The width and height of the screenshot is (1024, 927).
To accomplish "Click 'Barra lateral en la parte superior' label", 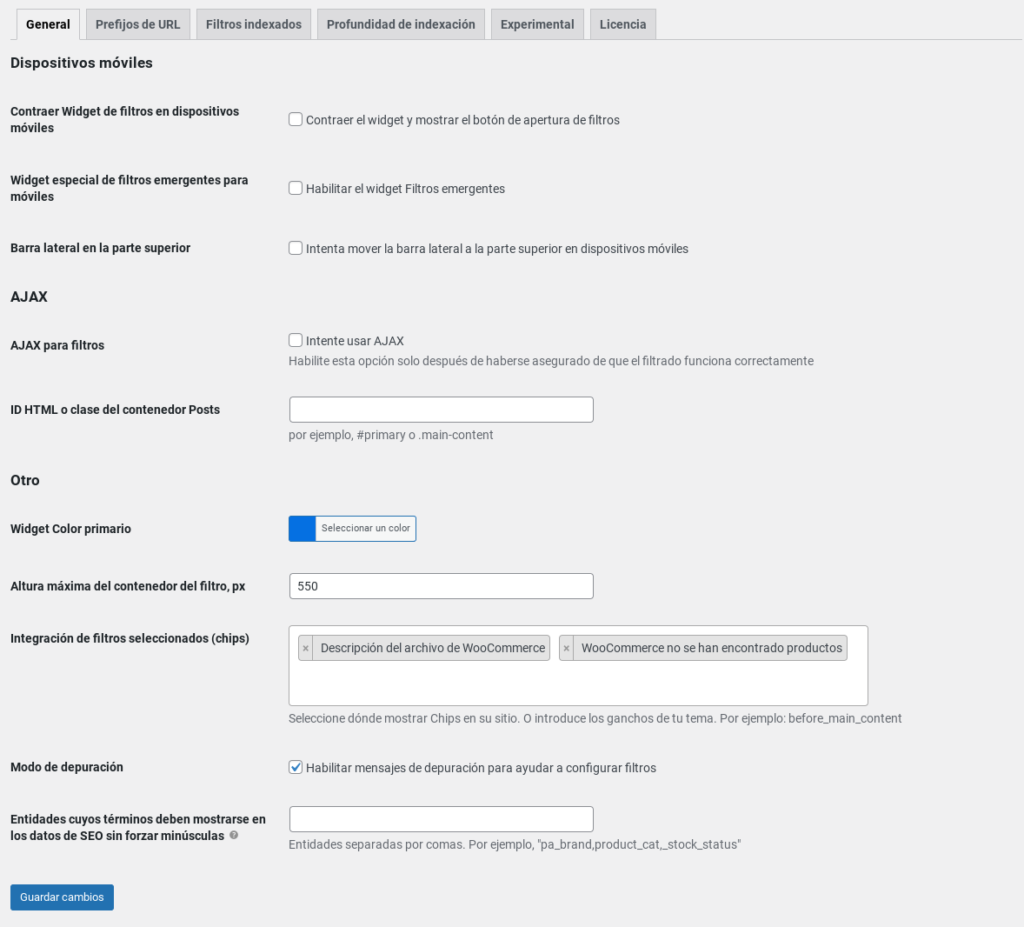I will point(101,248).
